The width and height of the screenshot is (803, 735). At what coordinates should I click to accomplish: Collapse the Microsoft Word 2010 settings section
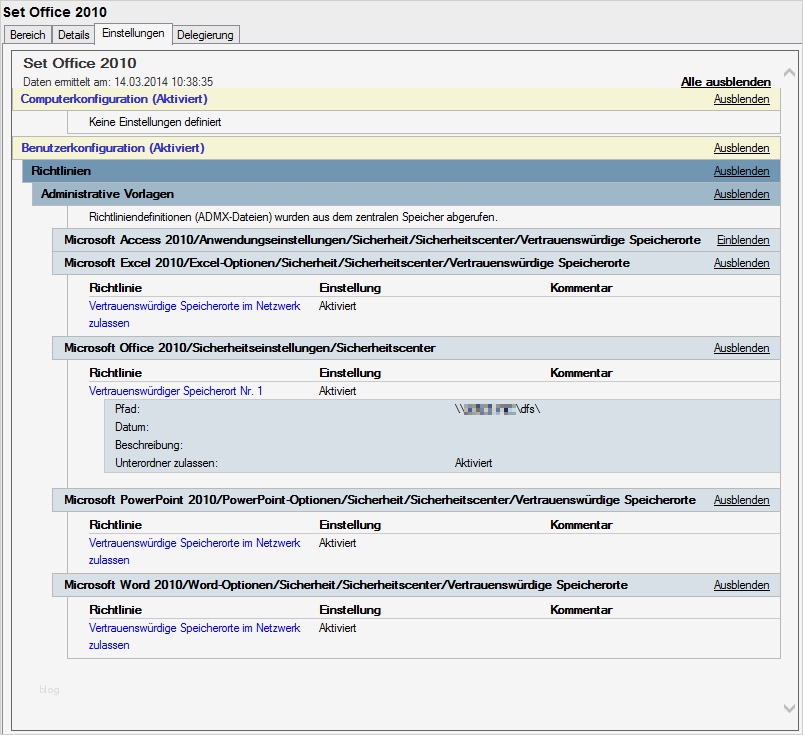741,584
